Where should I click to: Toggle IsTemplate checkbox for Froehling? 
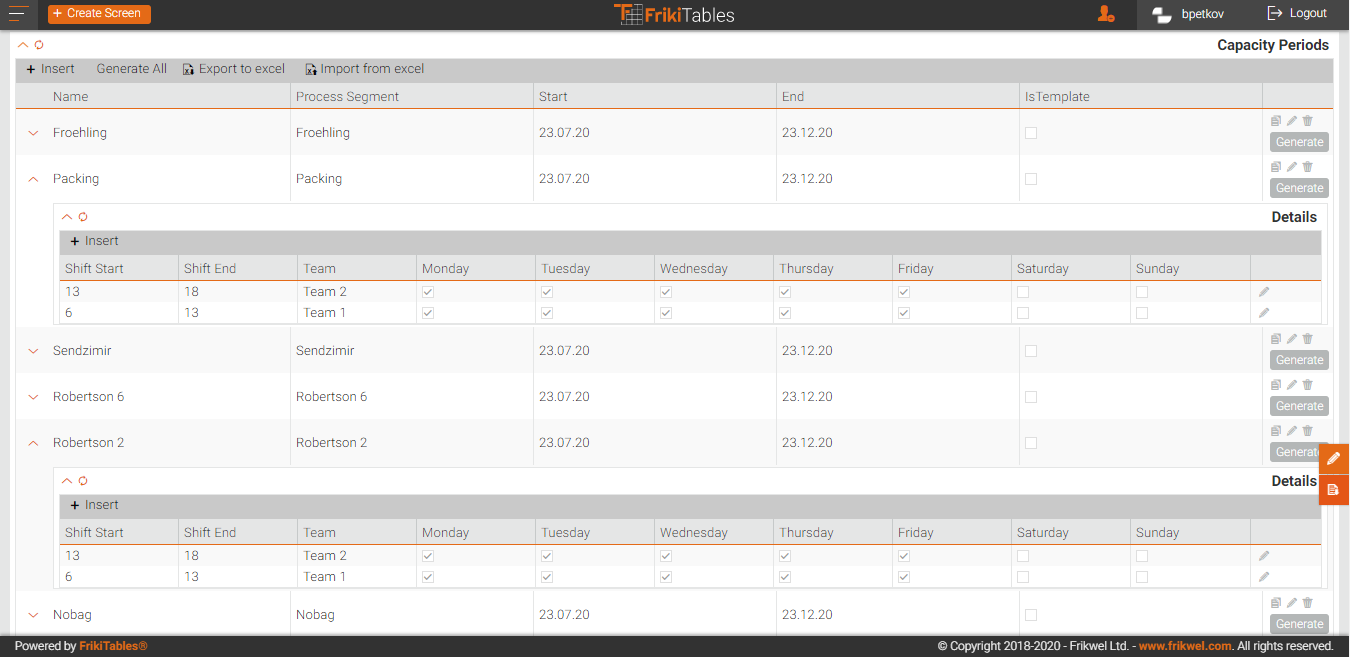tap(1031, 133)
